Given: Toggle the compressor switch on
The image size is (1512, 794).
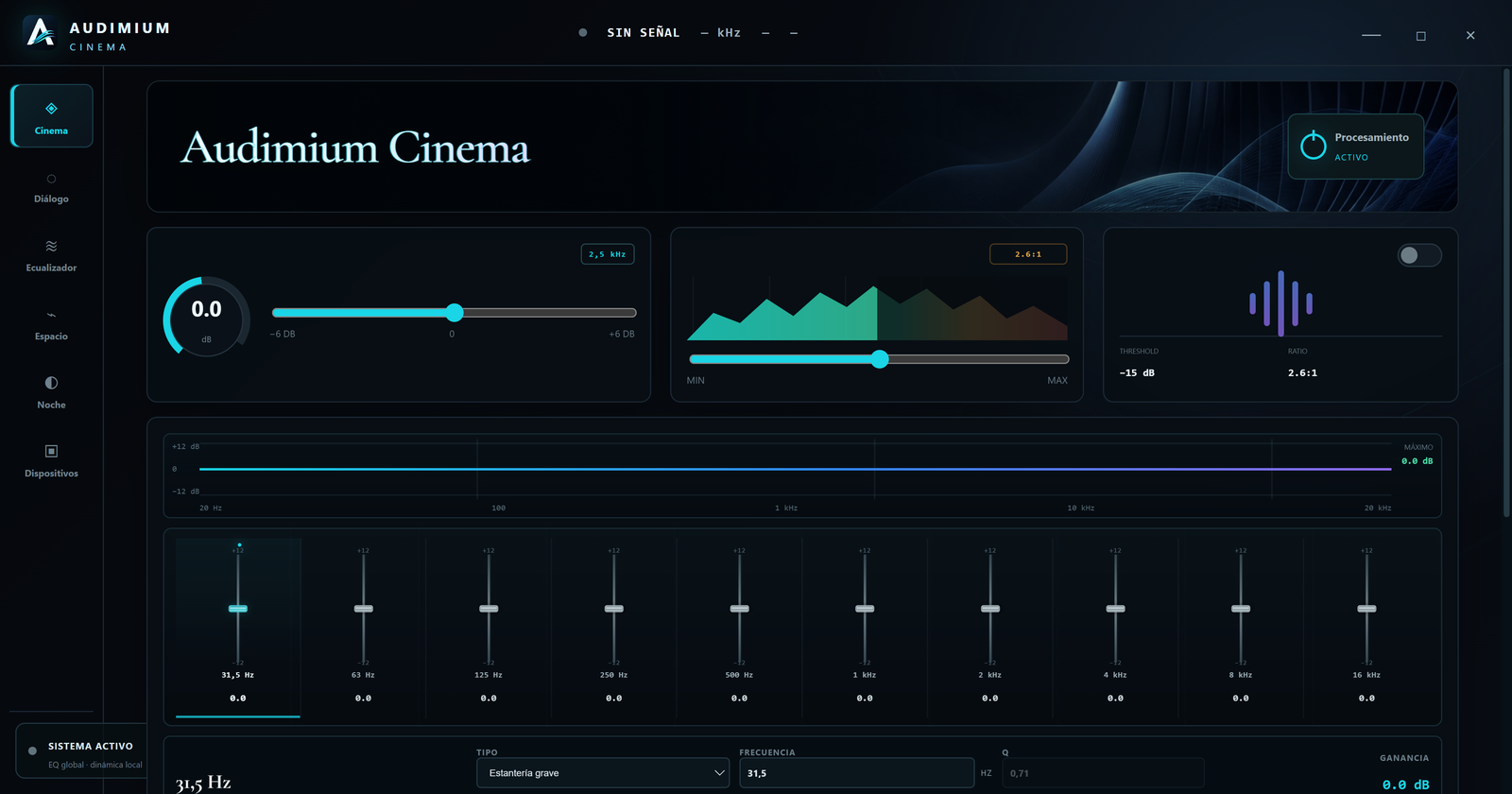Looking at the screenshot, I should (x=1419, y=255).
